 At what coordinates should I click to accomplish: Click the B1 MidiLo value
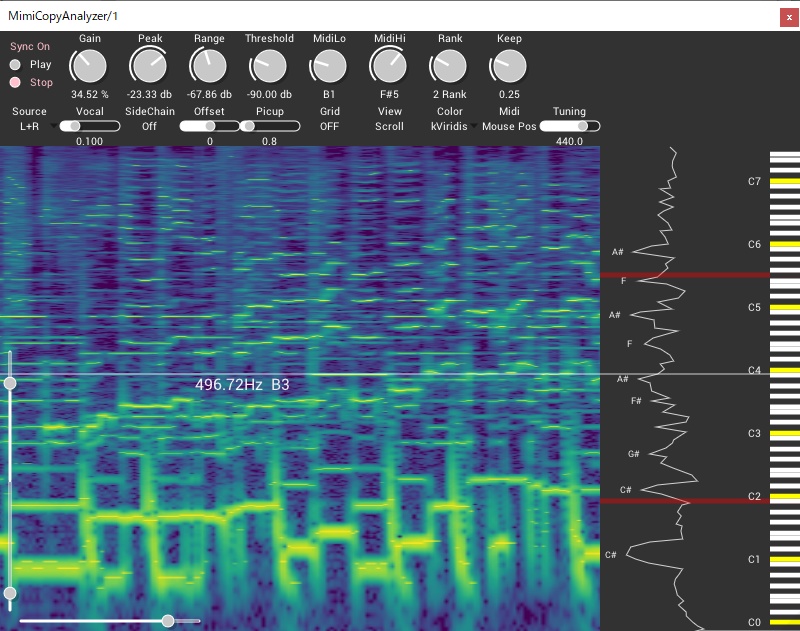pyautogui.click(x=329, y=94)
